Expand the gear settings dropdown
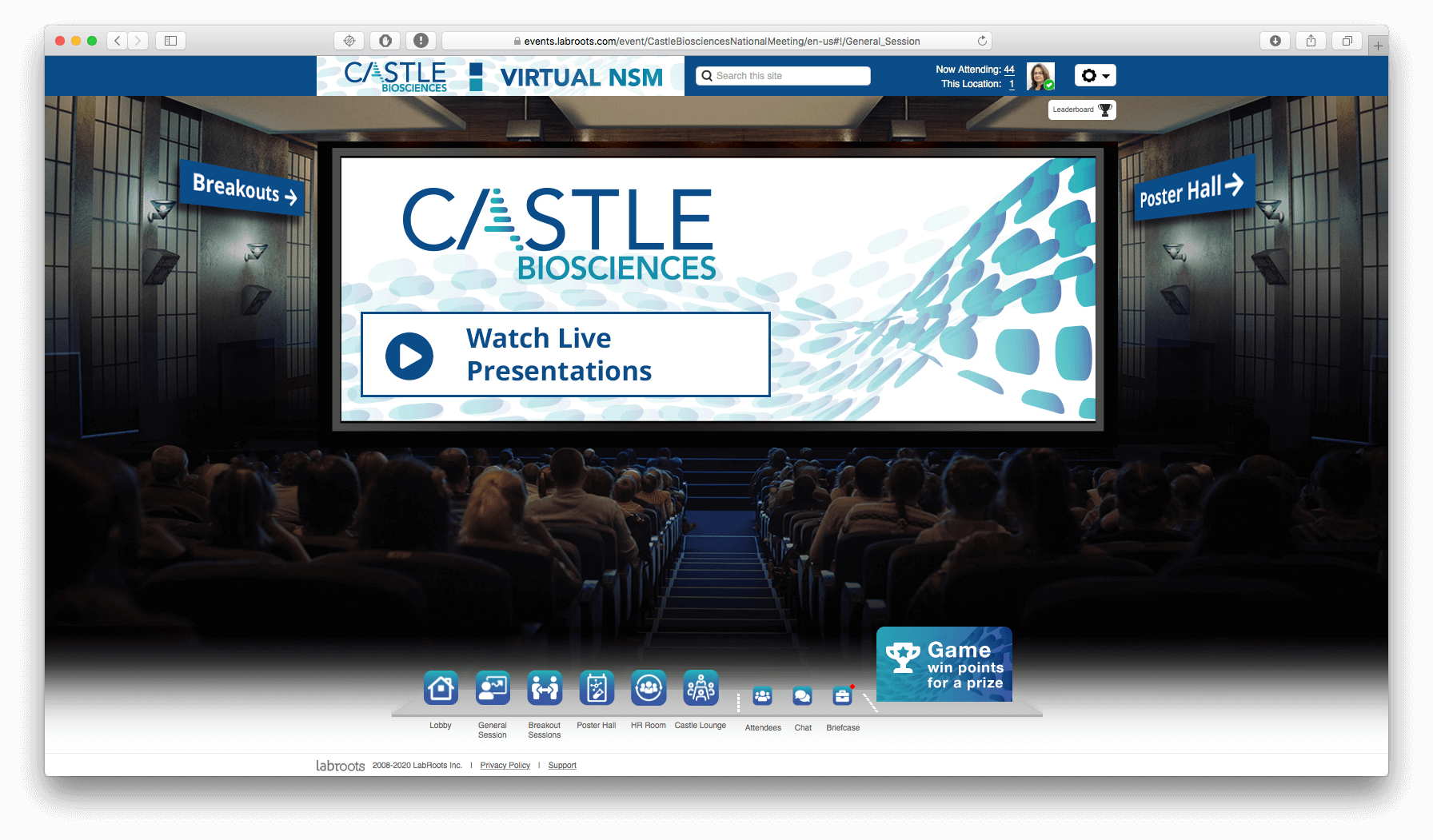 (x=1096, y=75)
